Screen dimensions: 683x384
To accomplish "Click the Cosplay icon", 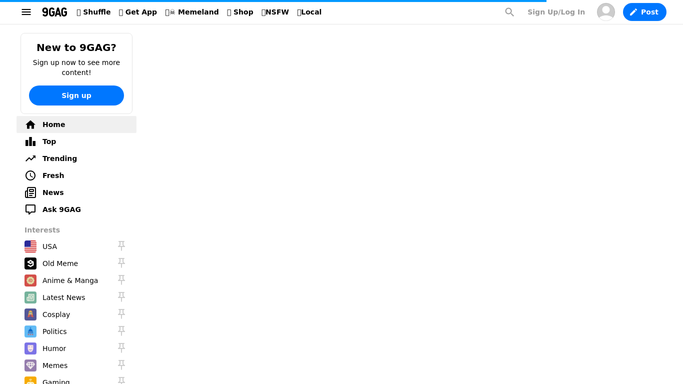I will click(30, 314).
